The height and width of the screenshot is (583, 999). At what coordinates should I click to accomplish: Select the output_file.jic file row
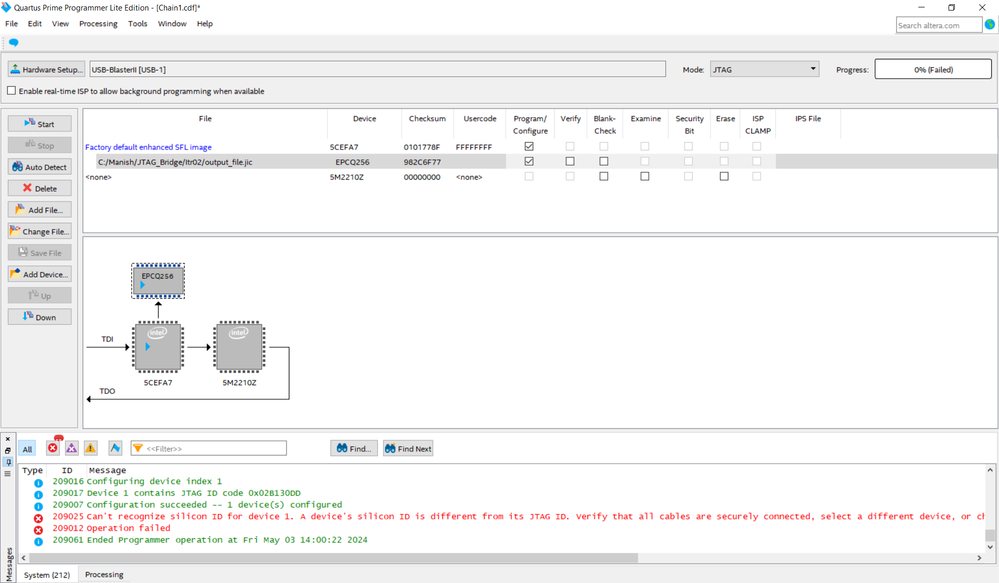point(175,162)
